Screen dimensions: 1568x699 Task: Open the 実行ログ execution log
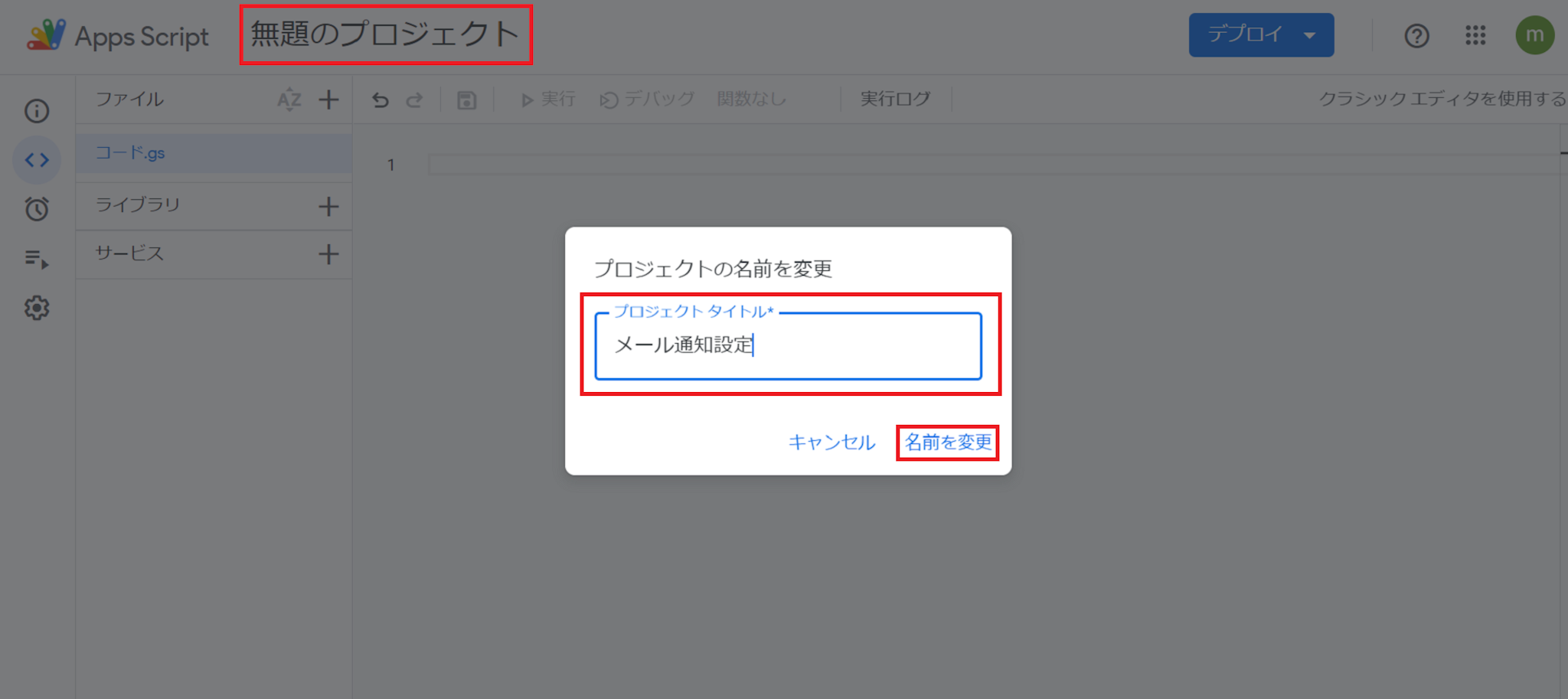coord(895,99)
